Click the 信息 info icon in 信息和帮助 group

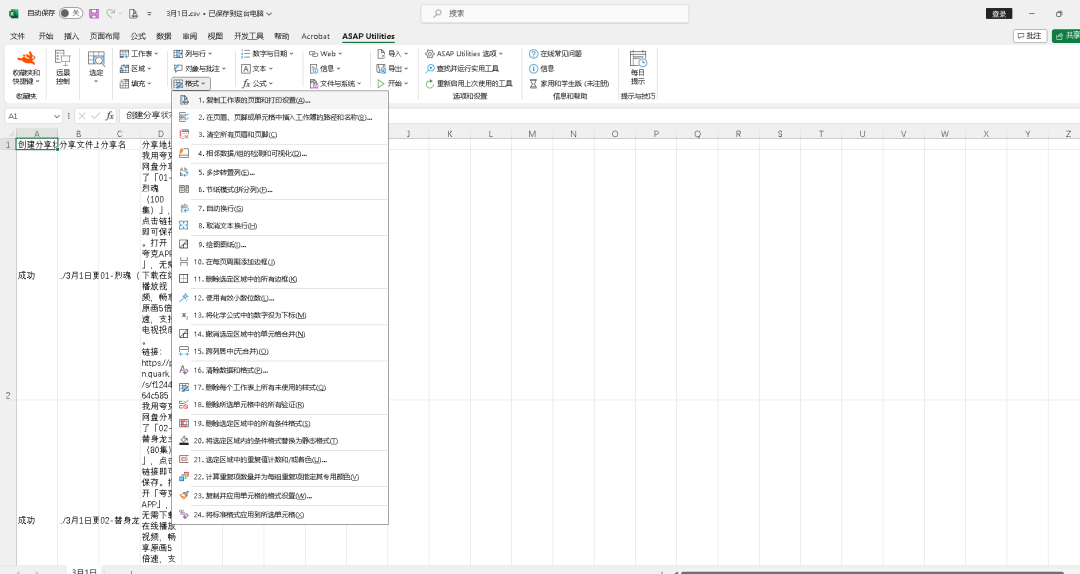541,68
